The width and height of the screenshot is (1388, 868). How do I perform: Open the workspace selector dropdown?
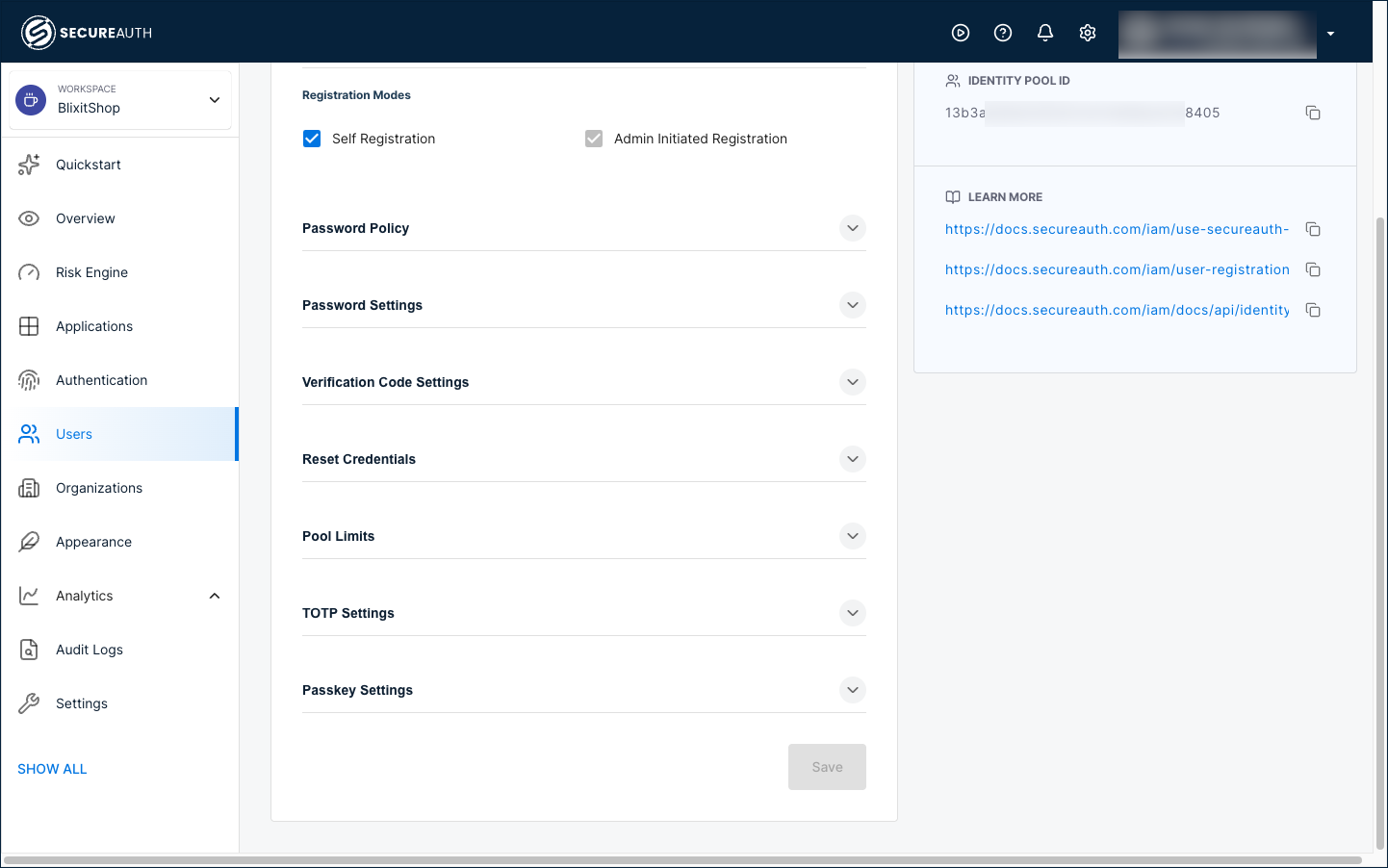coord(120,99)
